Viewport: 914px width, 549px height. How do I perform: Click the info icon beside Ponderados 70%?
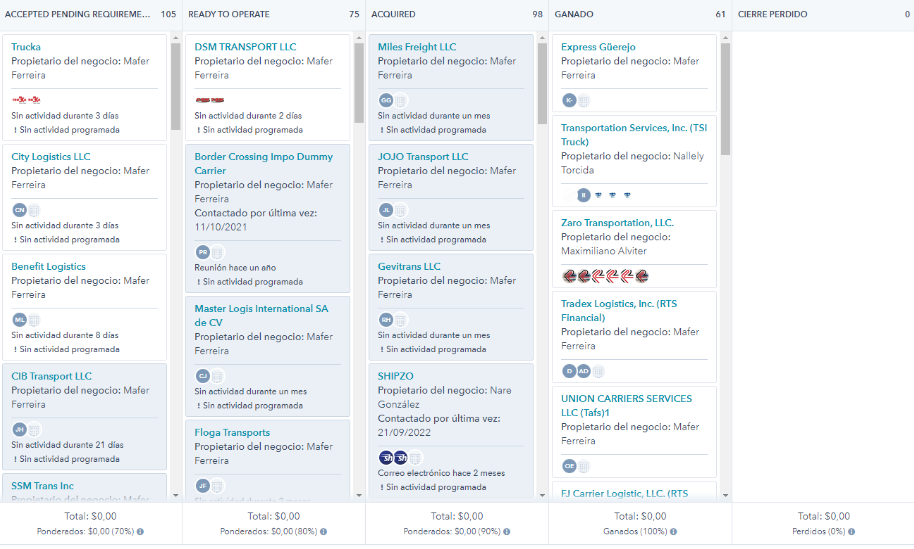[x=140, y=532]
